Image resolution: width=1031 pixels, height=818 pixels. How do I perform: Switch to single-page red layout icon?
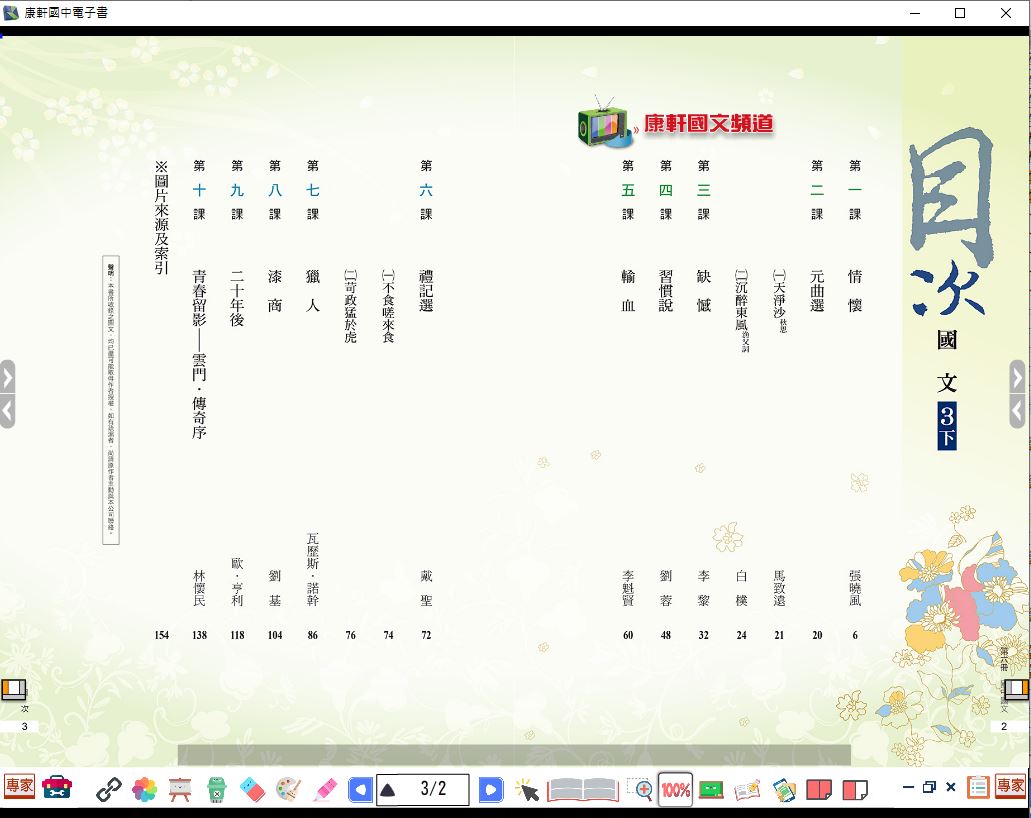(854, 790)
